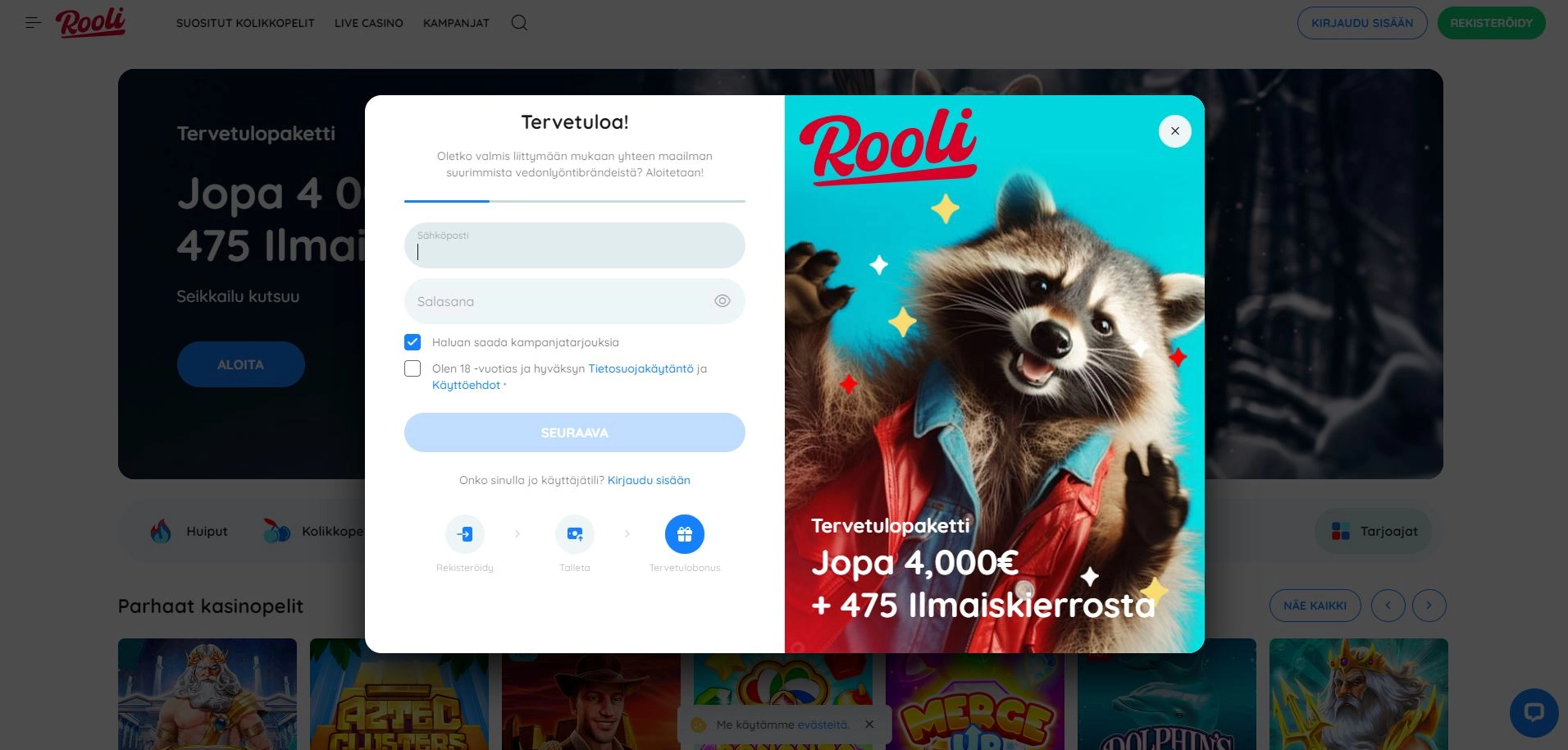1568x750 pixels.
Task: Open Suositut kolikkopelit menu
Action: coord(245,23)
